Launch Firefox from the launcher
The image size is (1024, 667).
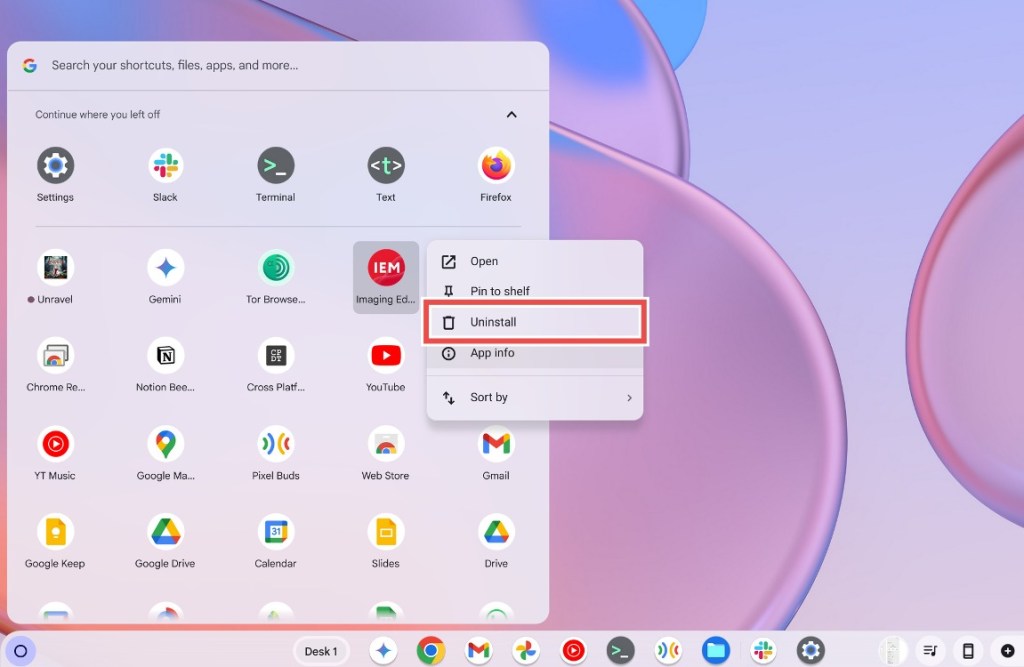pyautogui.click(x=496, y=174)
